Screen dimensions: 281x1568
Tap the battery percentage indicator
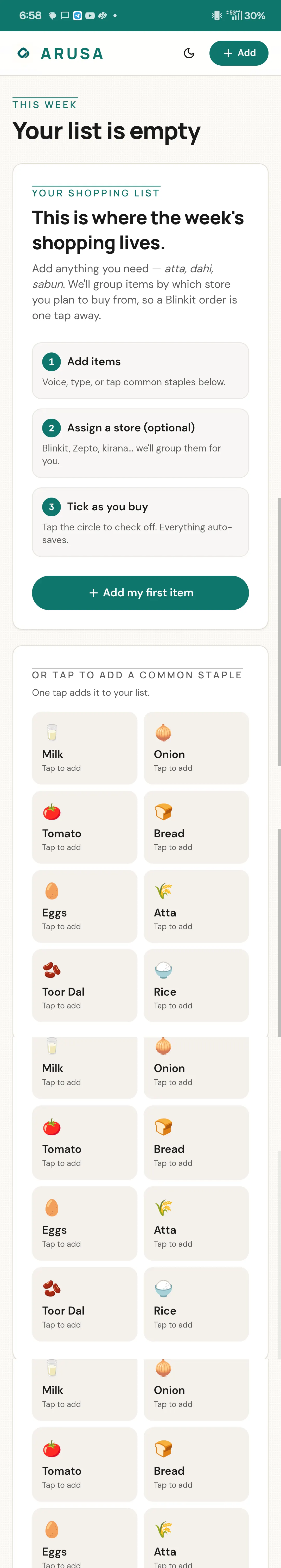click(255, 16)
